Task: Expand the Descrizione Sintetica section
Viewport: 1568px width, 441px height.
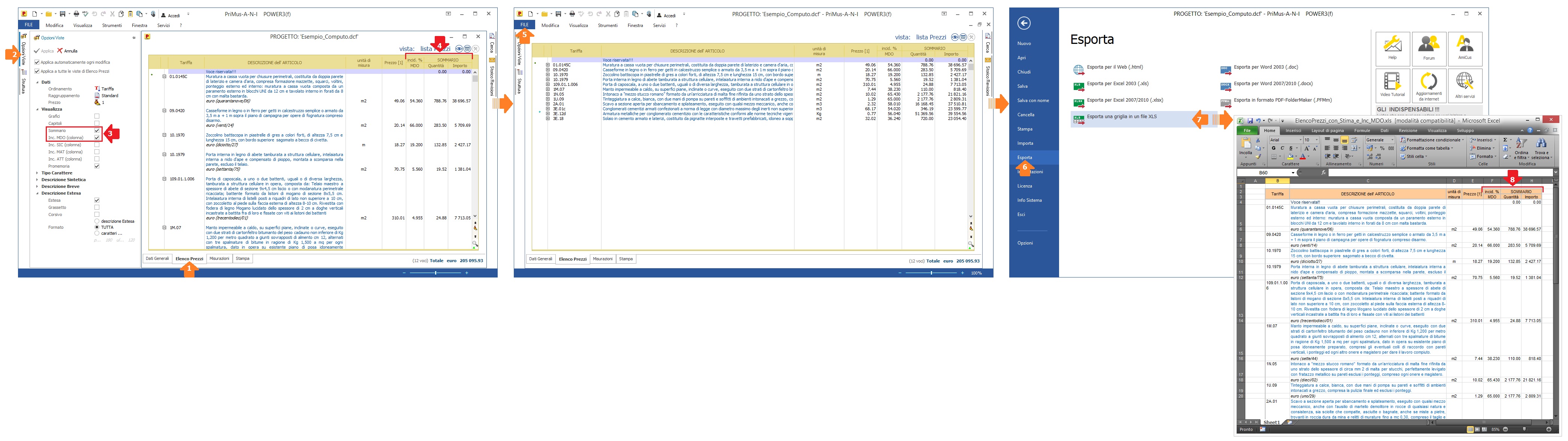Action: pyautogui.click(x=37, y=180)
